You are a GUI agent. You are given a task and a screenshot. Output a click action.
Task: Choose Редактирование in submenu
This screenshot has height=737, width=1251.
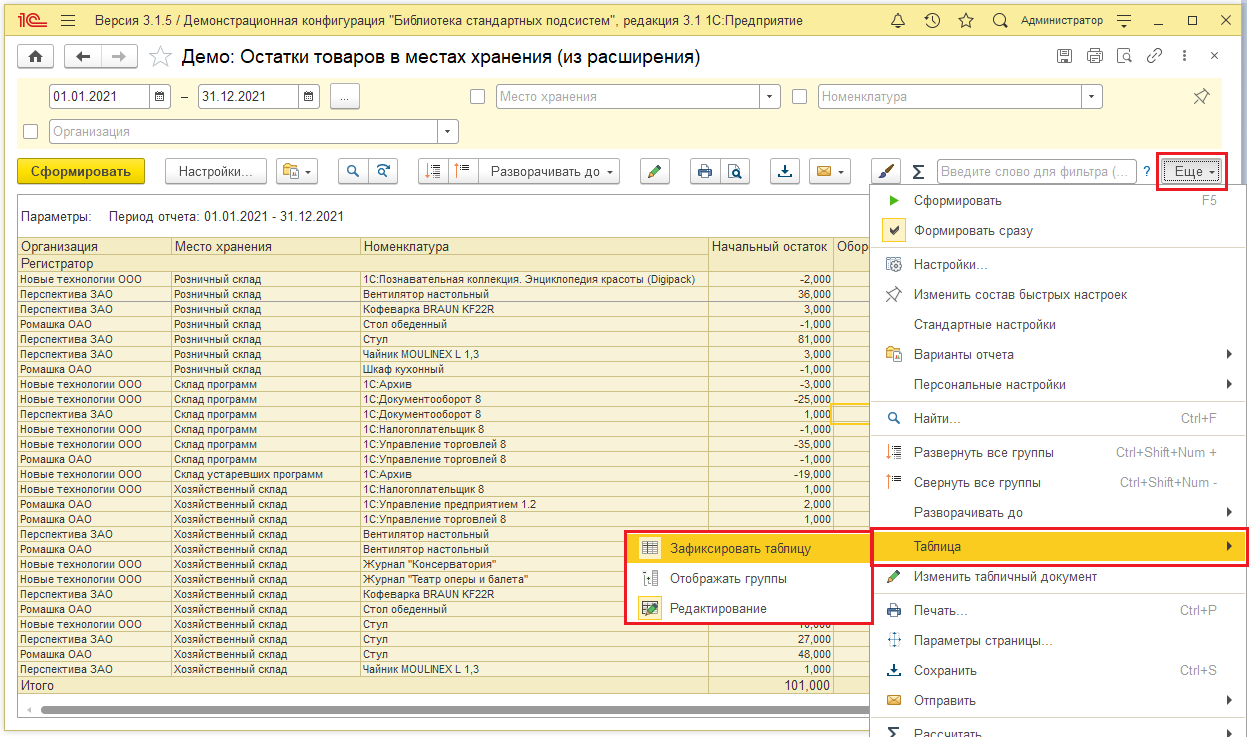(x=749, y=608)
